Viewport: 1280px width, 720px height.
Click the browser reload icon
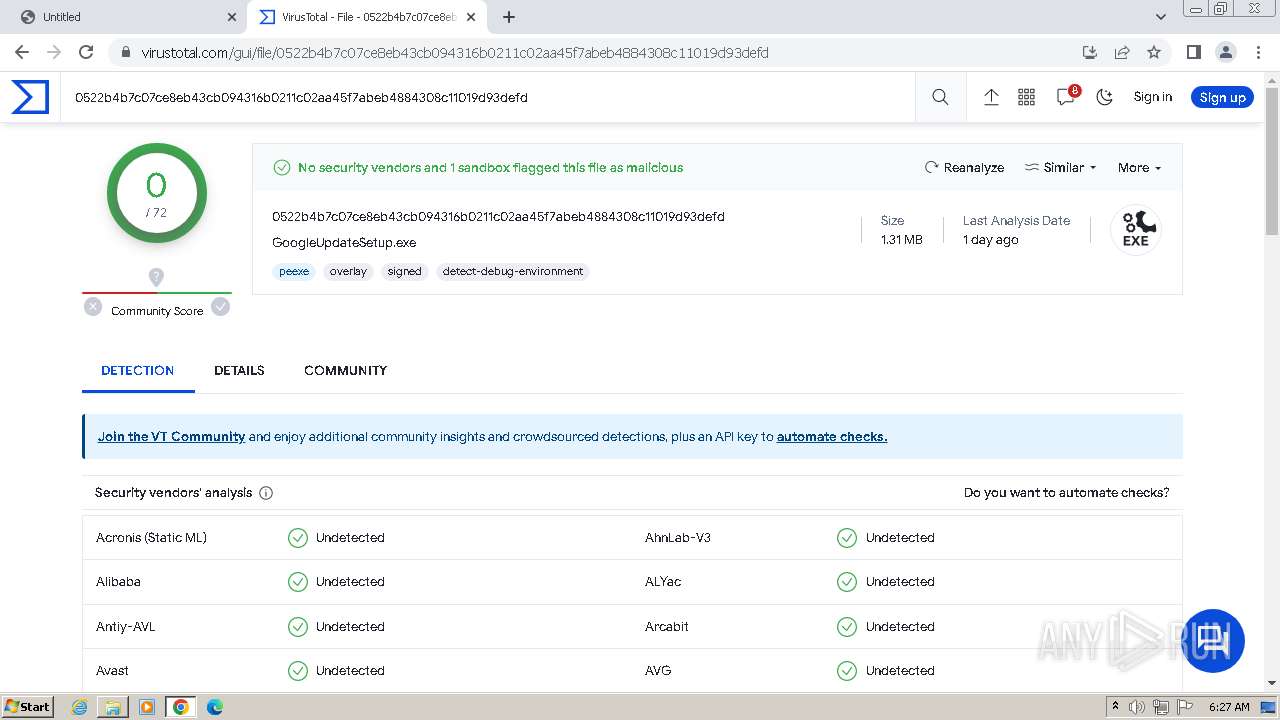86,52
